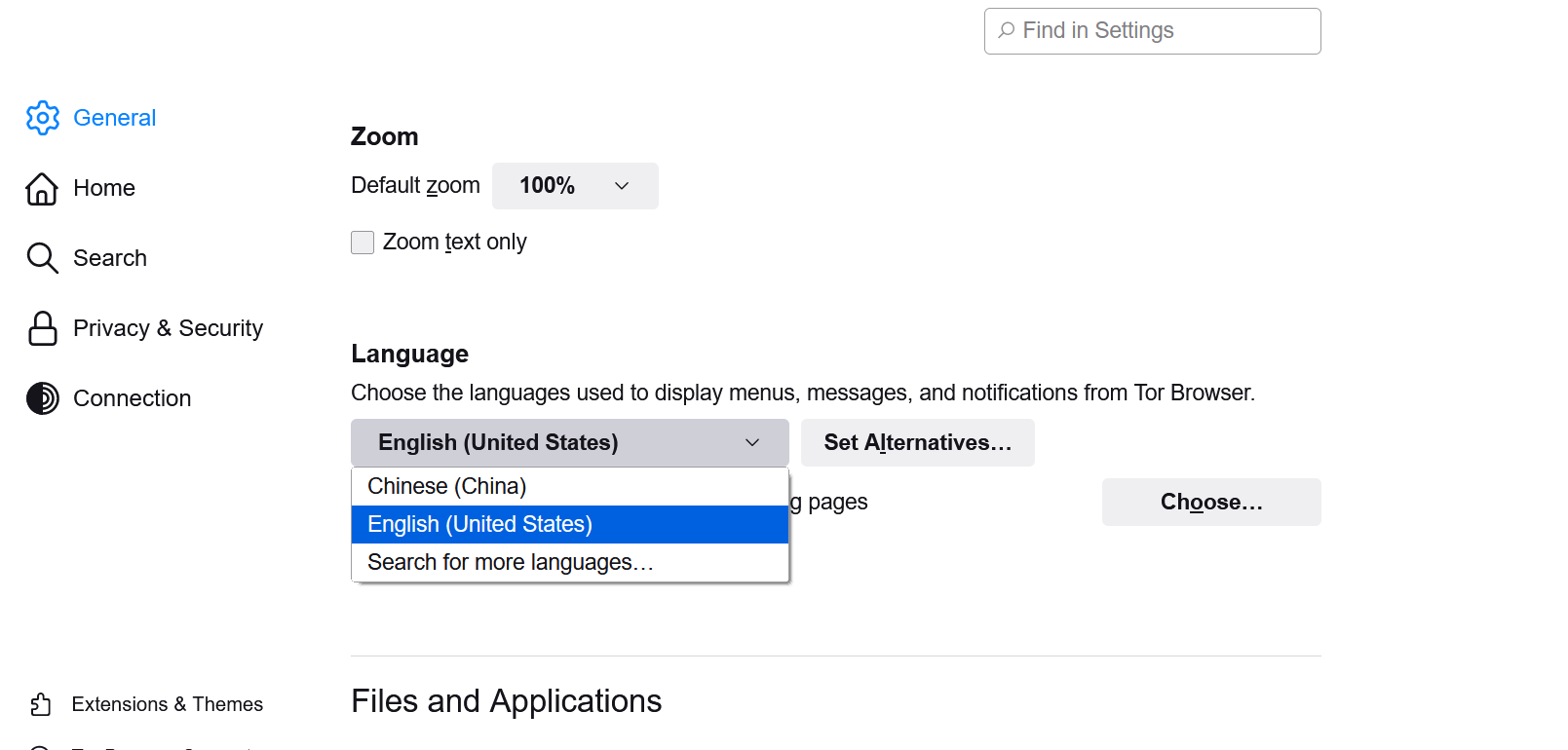
Task: Collapse the English (United States) language dropdown
Action: click(x=569, y=443)
